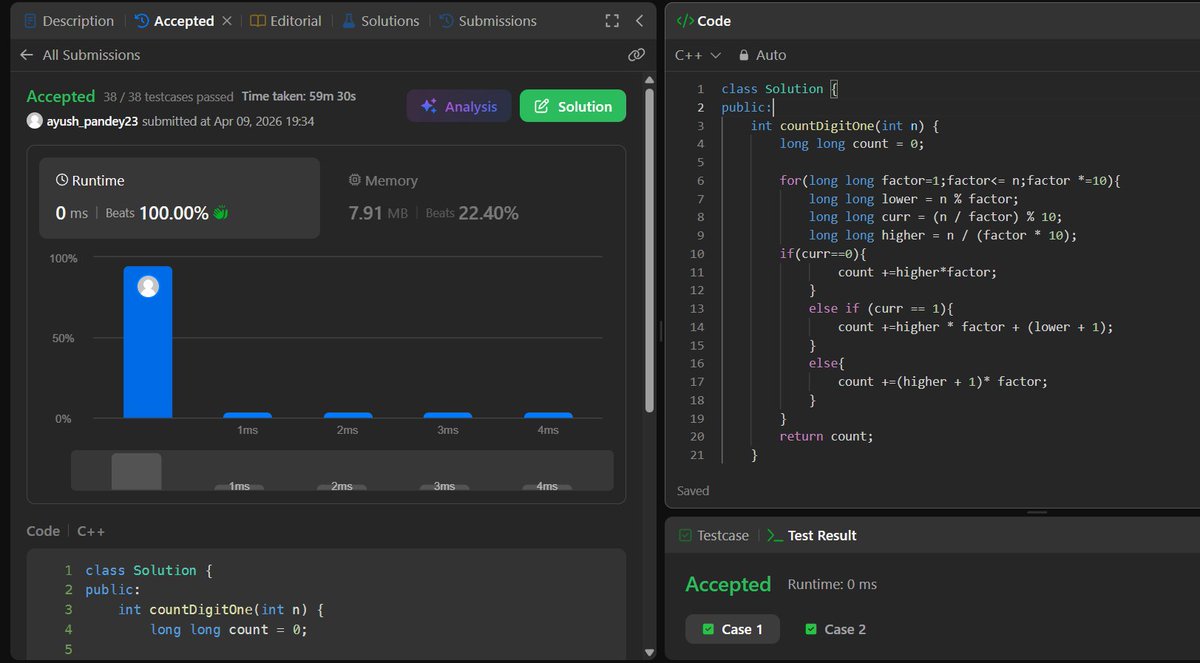Click '38 / 38 testcases passed' text
This screenshot has height=663, width=1200.
168,97
